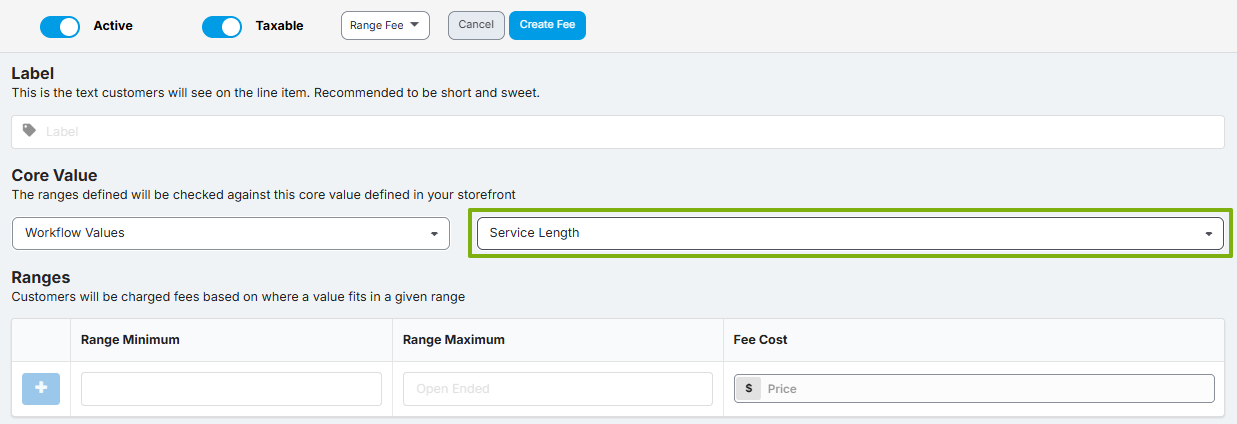The width and height of the screenshot is (1237, 424).
Task: Click the tag icon in Label field
Action: tap(29, 131)
